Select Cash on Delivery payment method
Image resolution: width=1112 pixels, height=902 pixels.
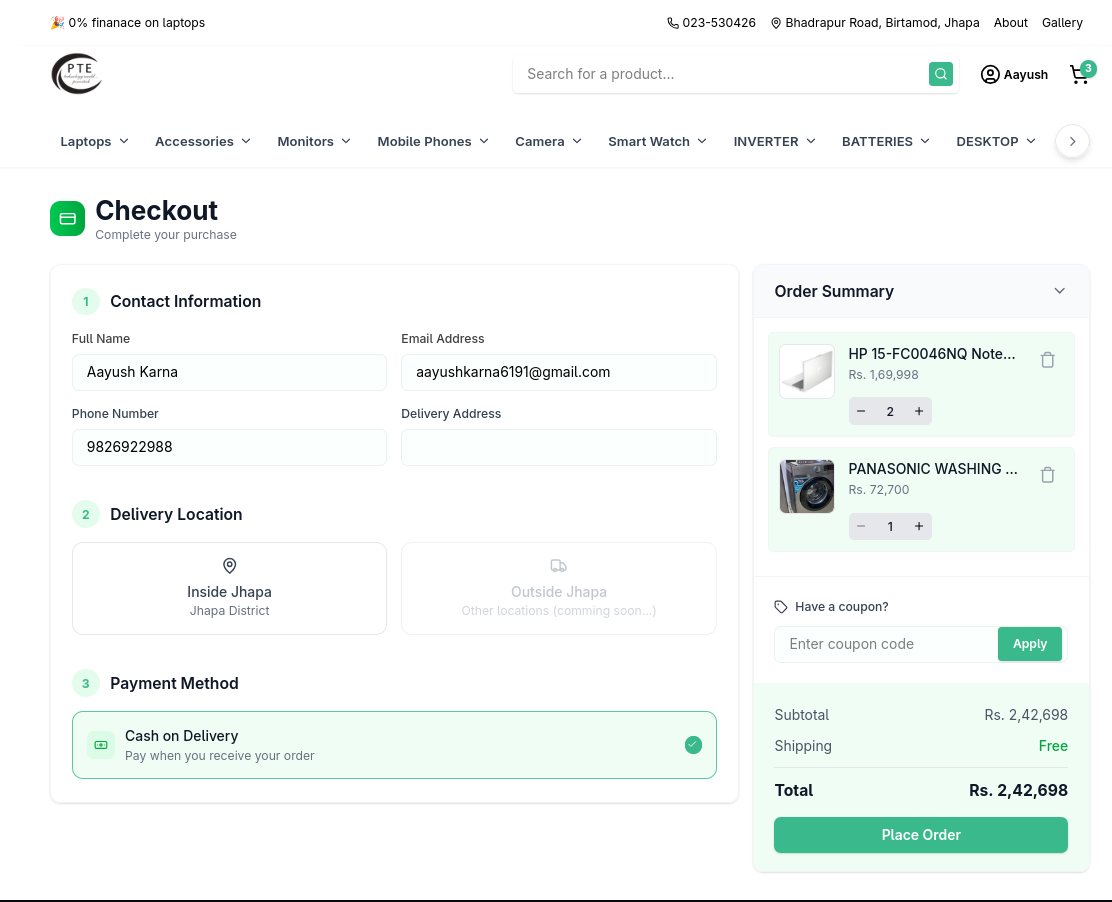tap(394, 745)
